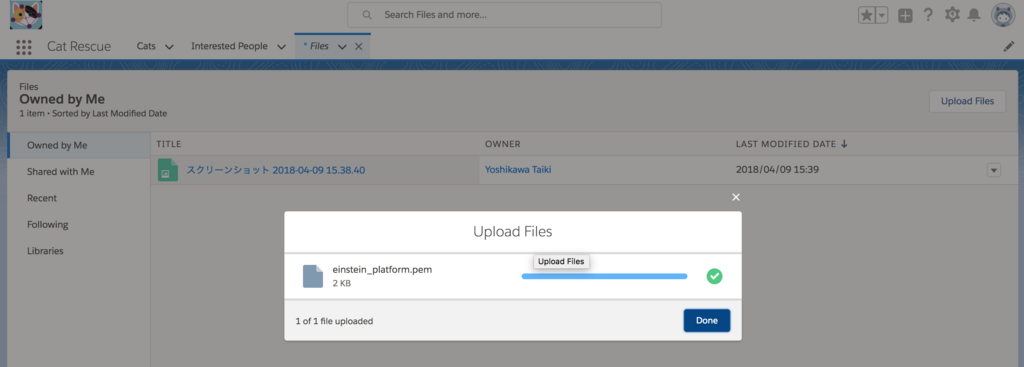Expand the Favorites list dropdown arrow
1024x367 pixels.
(x=882, y=15)
